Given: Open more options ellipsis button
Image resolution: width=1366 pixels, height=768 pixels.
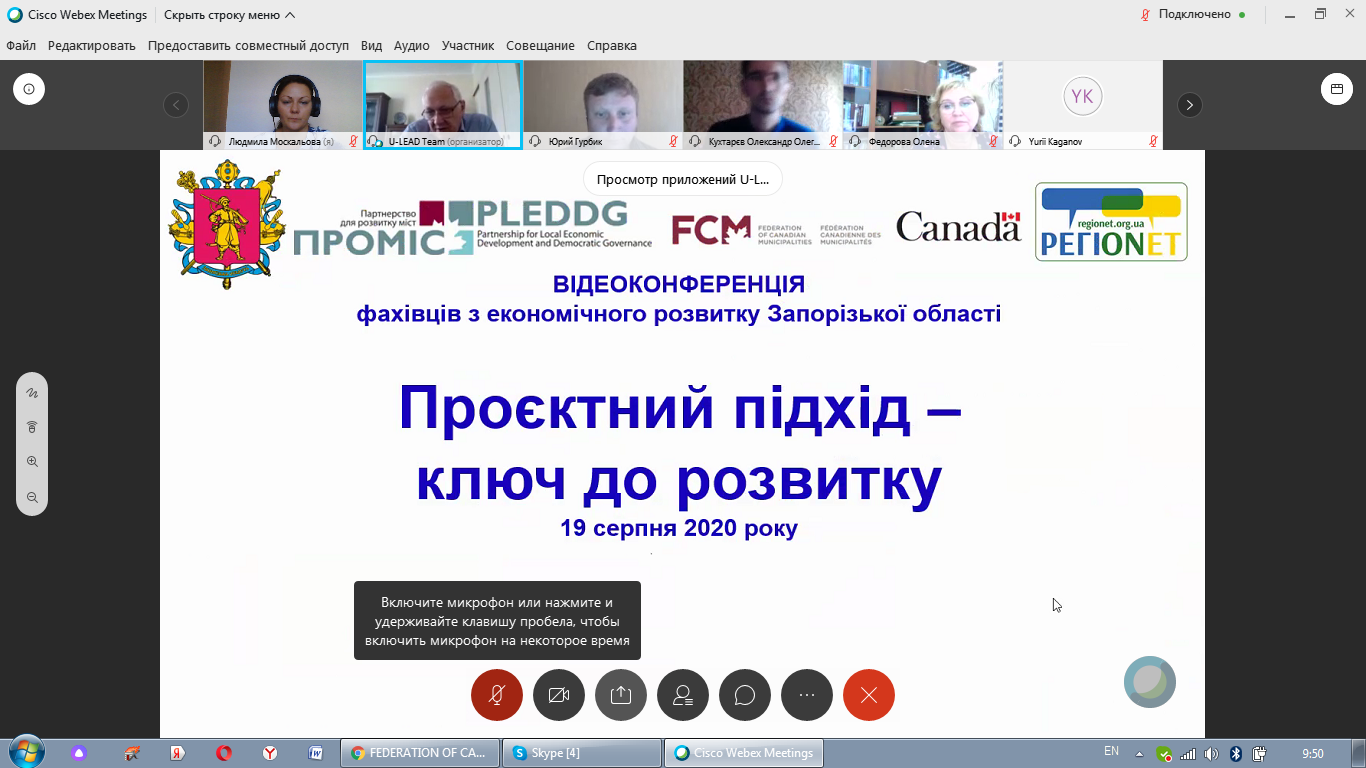Looking at the screenshot, I should pos(807,695).
